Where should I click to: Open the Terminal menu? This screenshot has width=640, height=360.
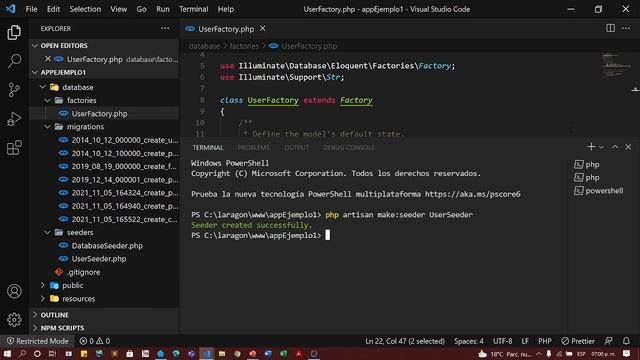(193, 9)
